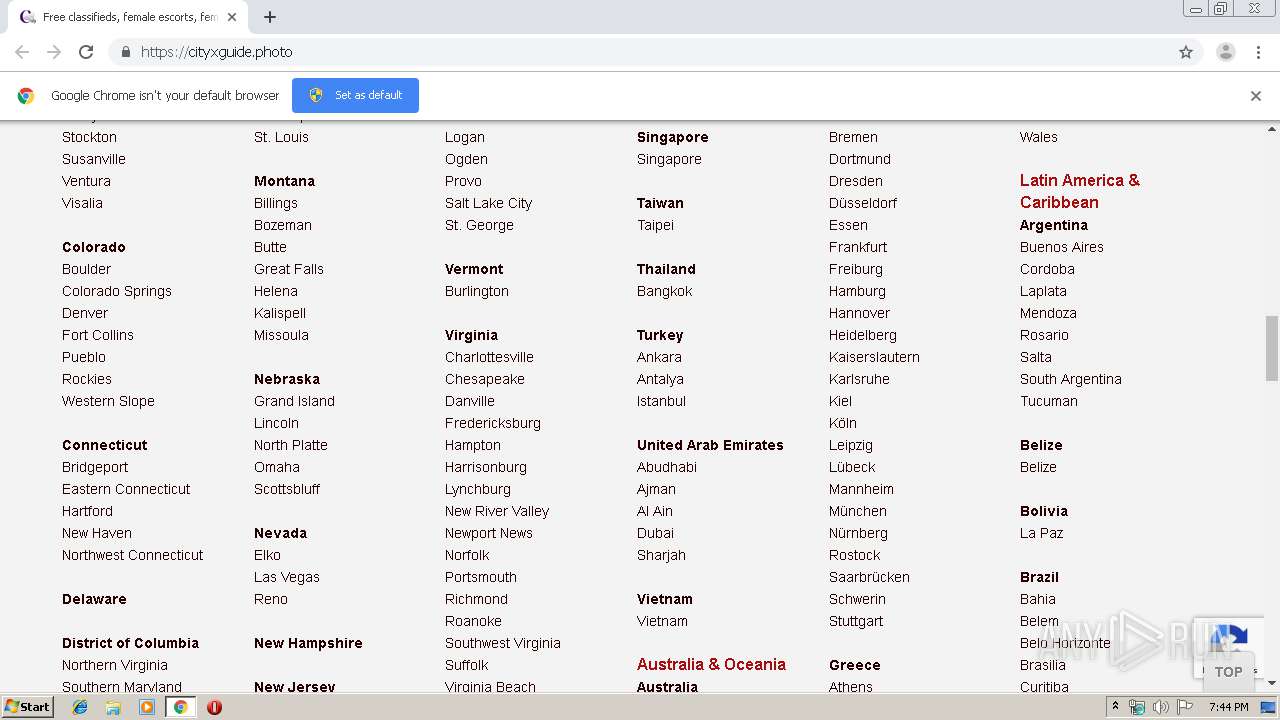Open the Omaha link
The width and height of the screenshot is (1280, 720).
pos(277,467)
